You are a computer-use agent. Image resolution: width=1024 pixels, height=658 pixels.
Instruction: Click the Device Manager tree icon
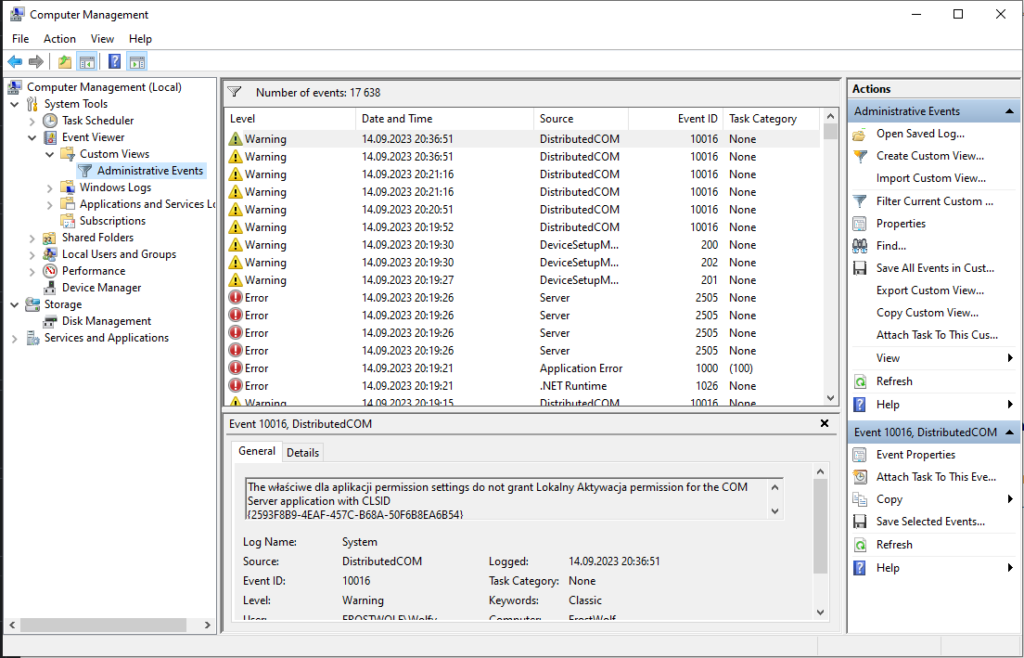pyautogui.click(x=50, y=288)
